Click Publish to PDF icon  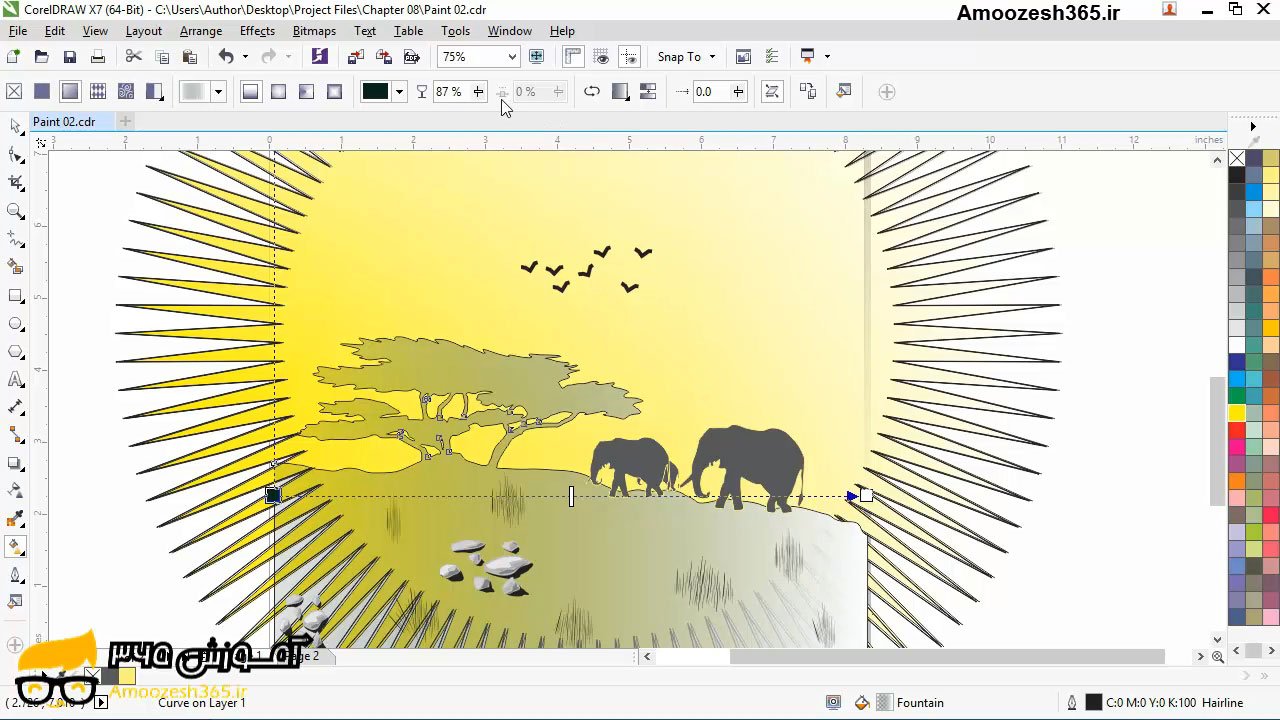[411, 57]
